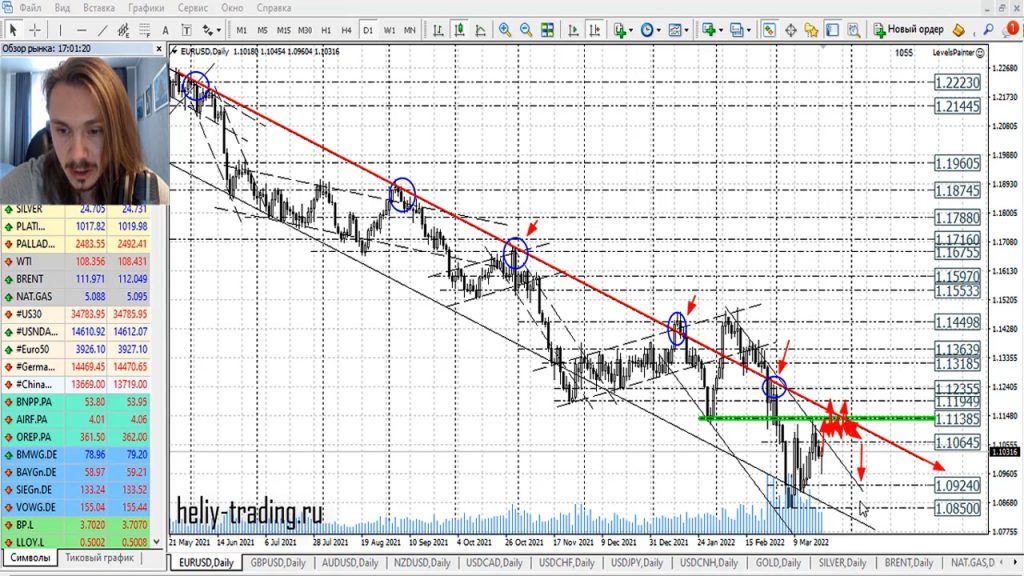Toggle candlestick chart mode
The width and height of the screenshot is (1024, 576).
coord(459,30)
